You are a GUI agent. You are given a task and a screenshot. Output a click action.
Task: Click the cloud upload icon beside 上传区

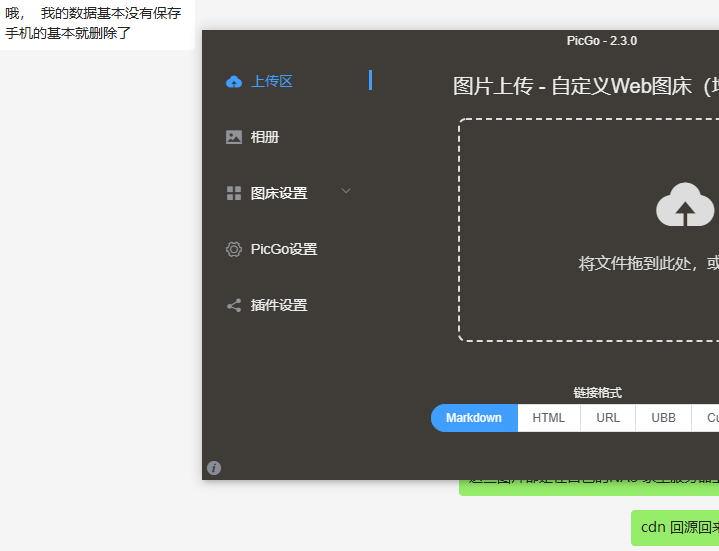pyautogui.click(x=234, y=82)
